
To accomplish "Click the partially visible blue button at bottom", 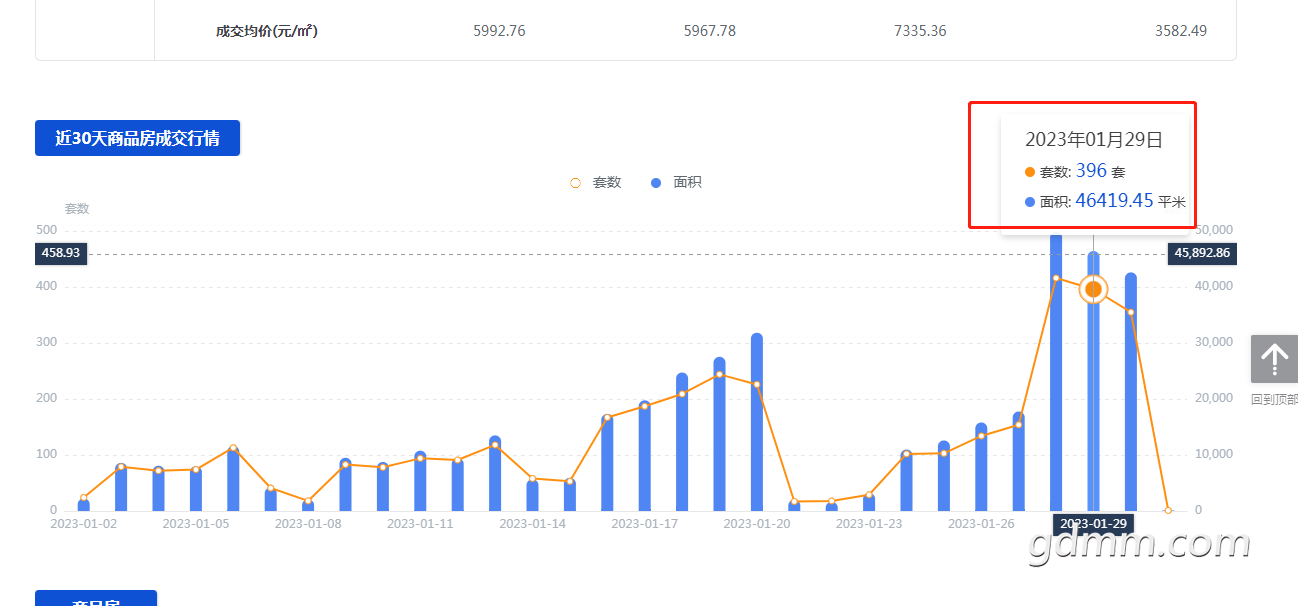I will pos(96,598).
